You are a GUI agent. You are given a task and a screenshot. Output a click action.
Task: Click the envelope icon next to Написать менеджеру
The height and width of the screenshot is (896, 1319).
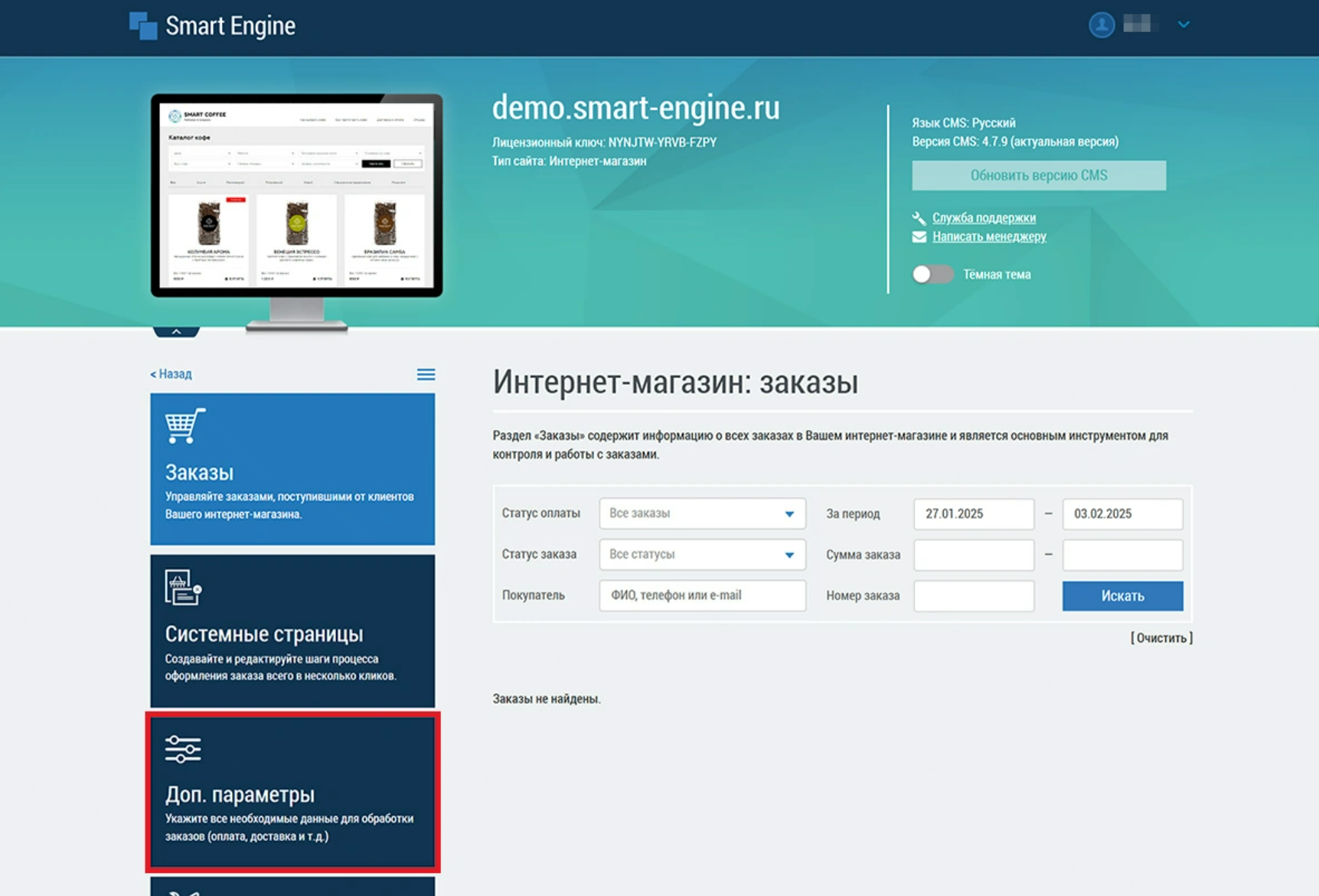919,237
